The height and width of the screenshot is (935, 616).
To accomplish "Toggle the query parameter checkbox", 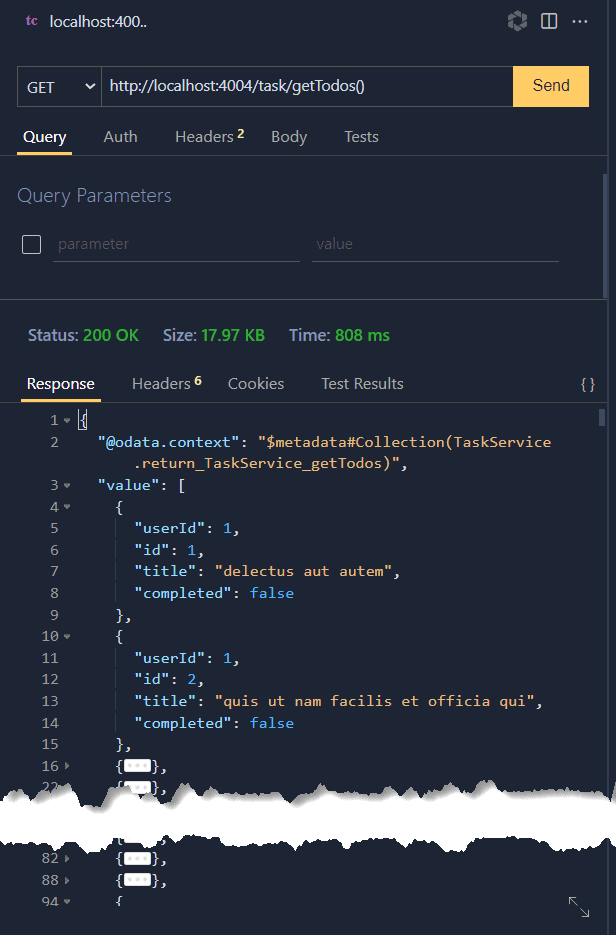I will (32, 244).
